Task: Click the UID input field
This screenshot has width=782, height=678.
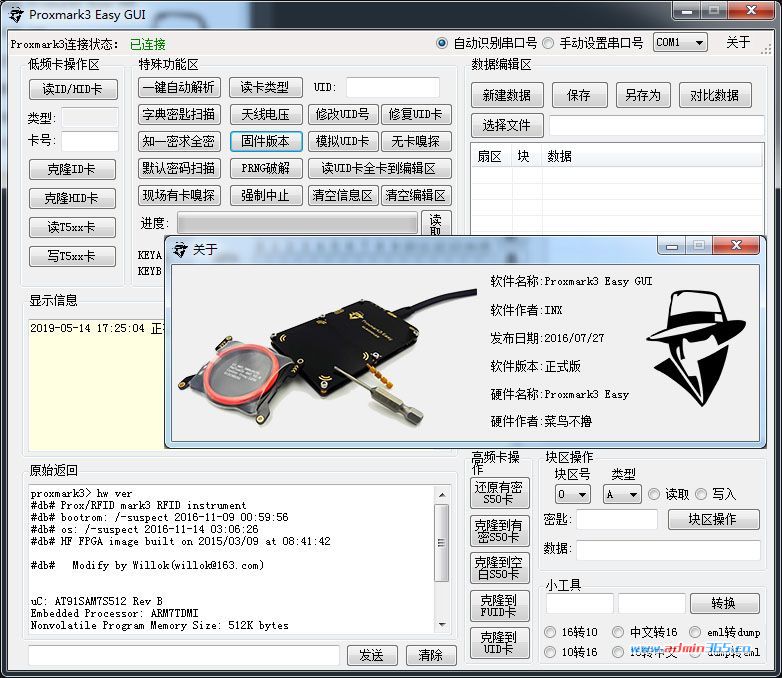Action: point(393,87)
